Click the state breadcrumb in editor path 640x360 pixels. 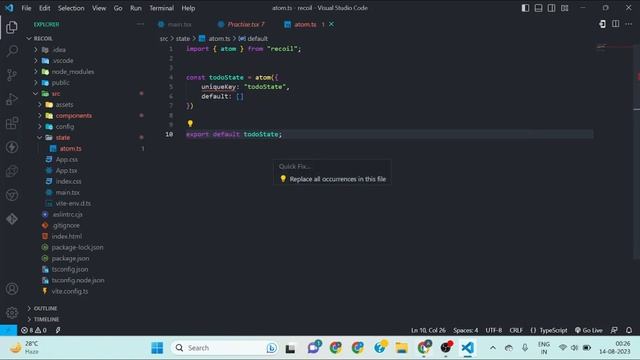pyautogui.click(x=183, y=38)
